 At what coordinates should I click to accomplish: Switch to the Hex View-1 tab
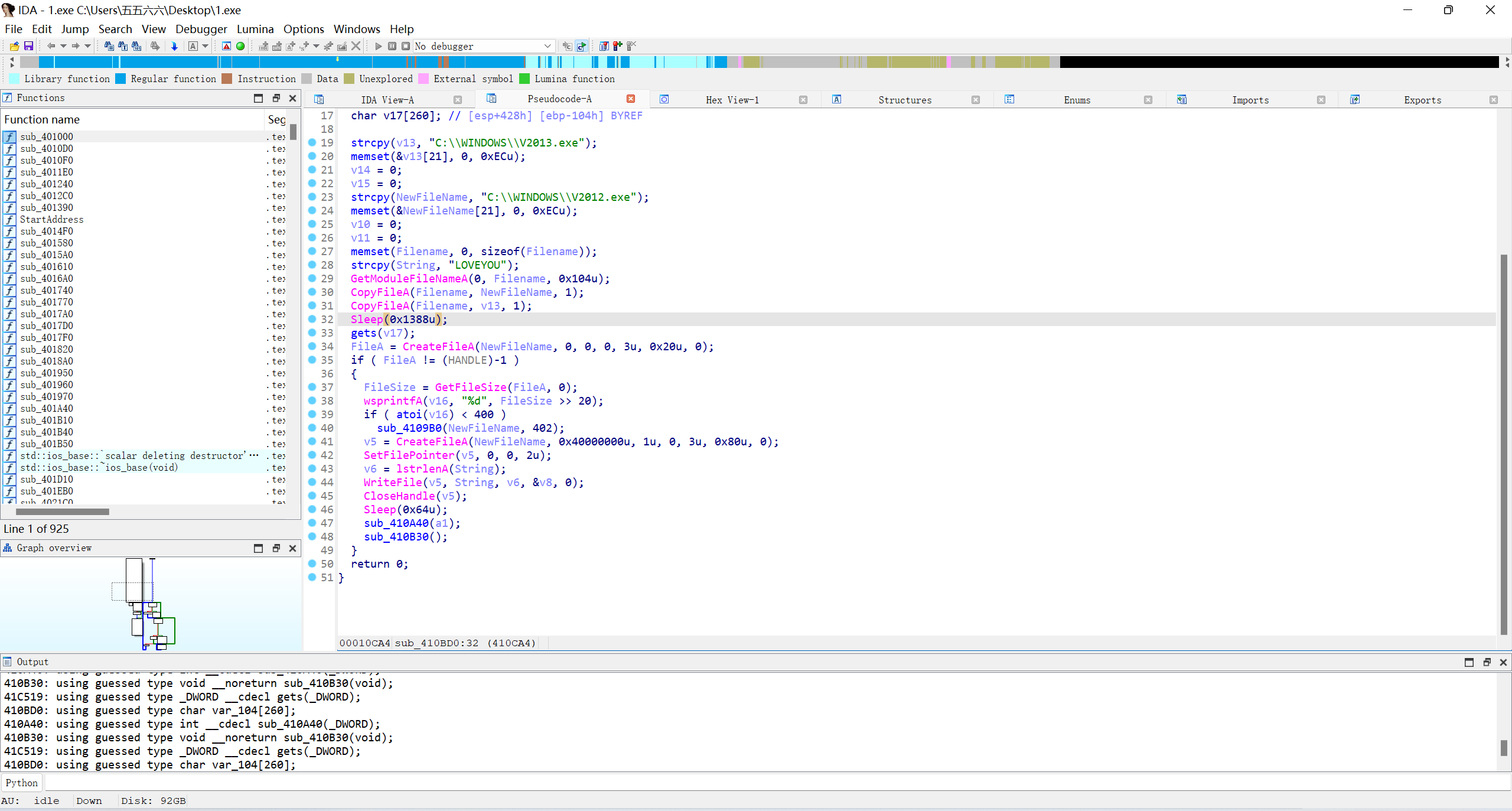[732, 100]
